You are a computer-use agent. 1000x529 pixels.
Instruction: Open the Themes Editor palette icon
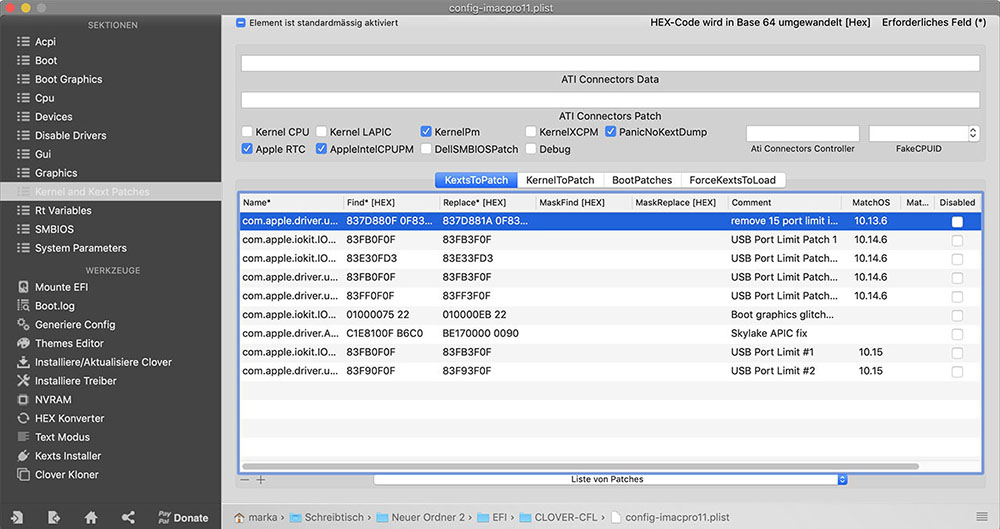[x=24, y=343]
